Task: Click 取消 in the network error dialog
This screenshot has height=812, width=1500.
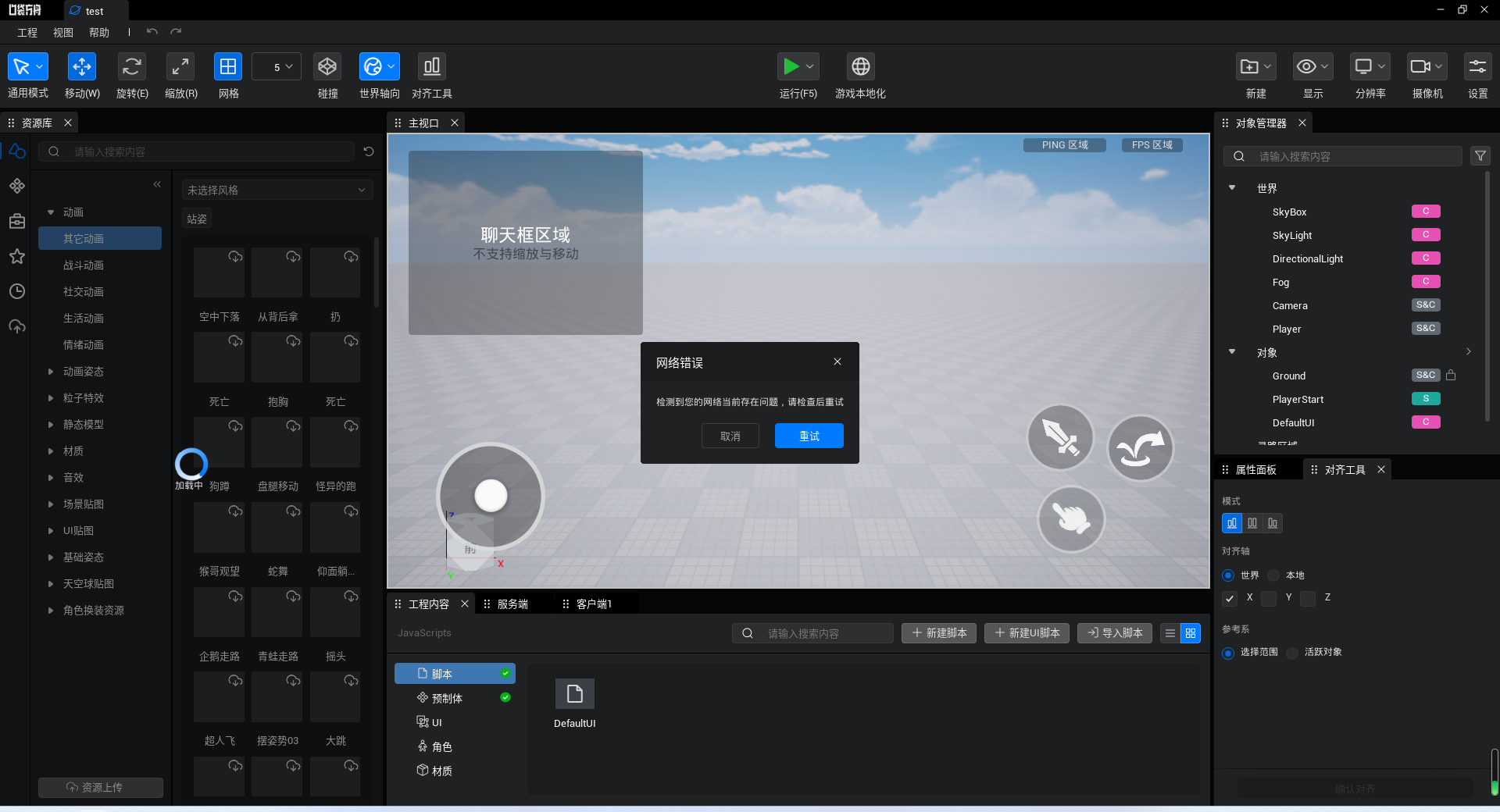Action: tap(730, 436)
